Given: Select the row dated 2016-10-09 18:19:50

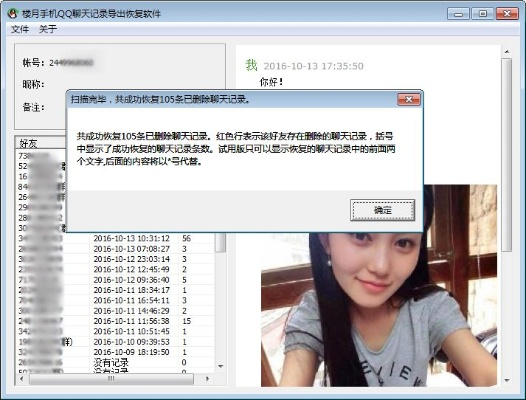Looking at the screenshot, I should pos(115,352).
